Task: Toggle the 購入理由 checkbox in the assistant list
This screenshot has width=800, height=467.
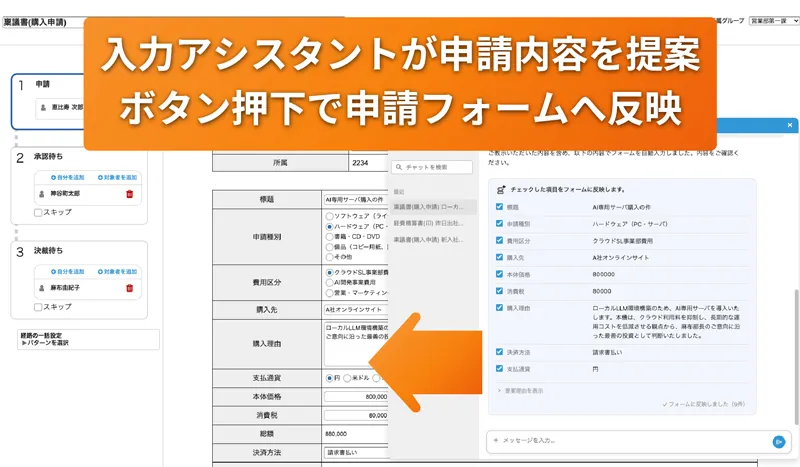Action: tap(499, 308)
